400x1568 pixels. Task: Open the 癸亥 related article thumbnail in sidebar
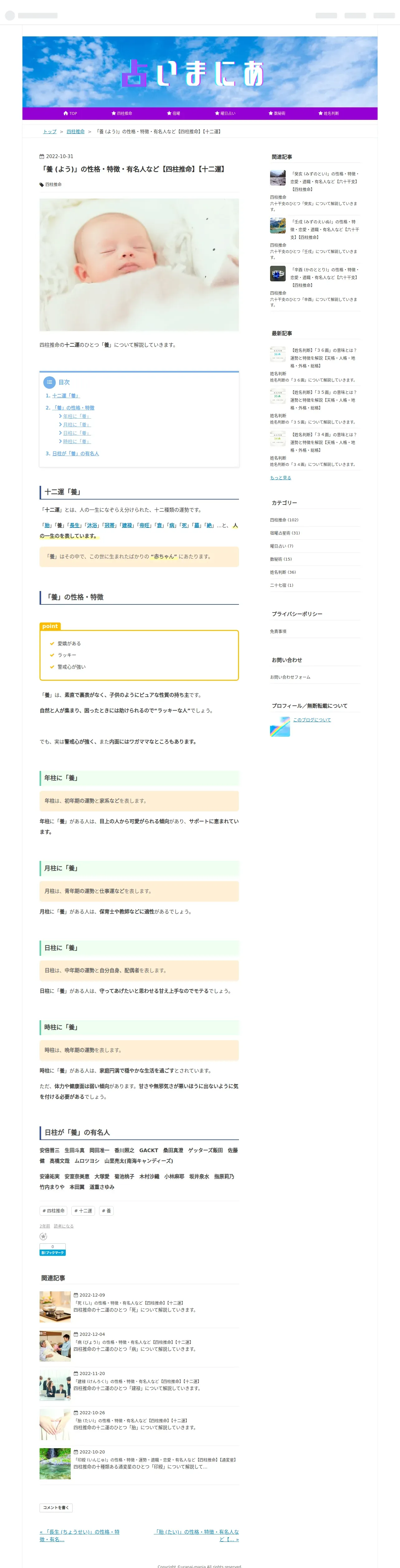point(278,178)
